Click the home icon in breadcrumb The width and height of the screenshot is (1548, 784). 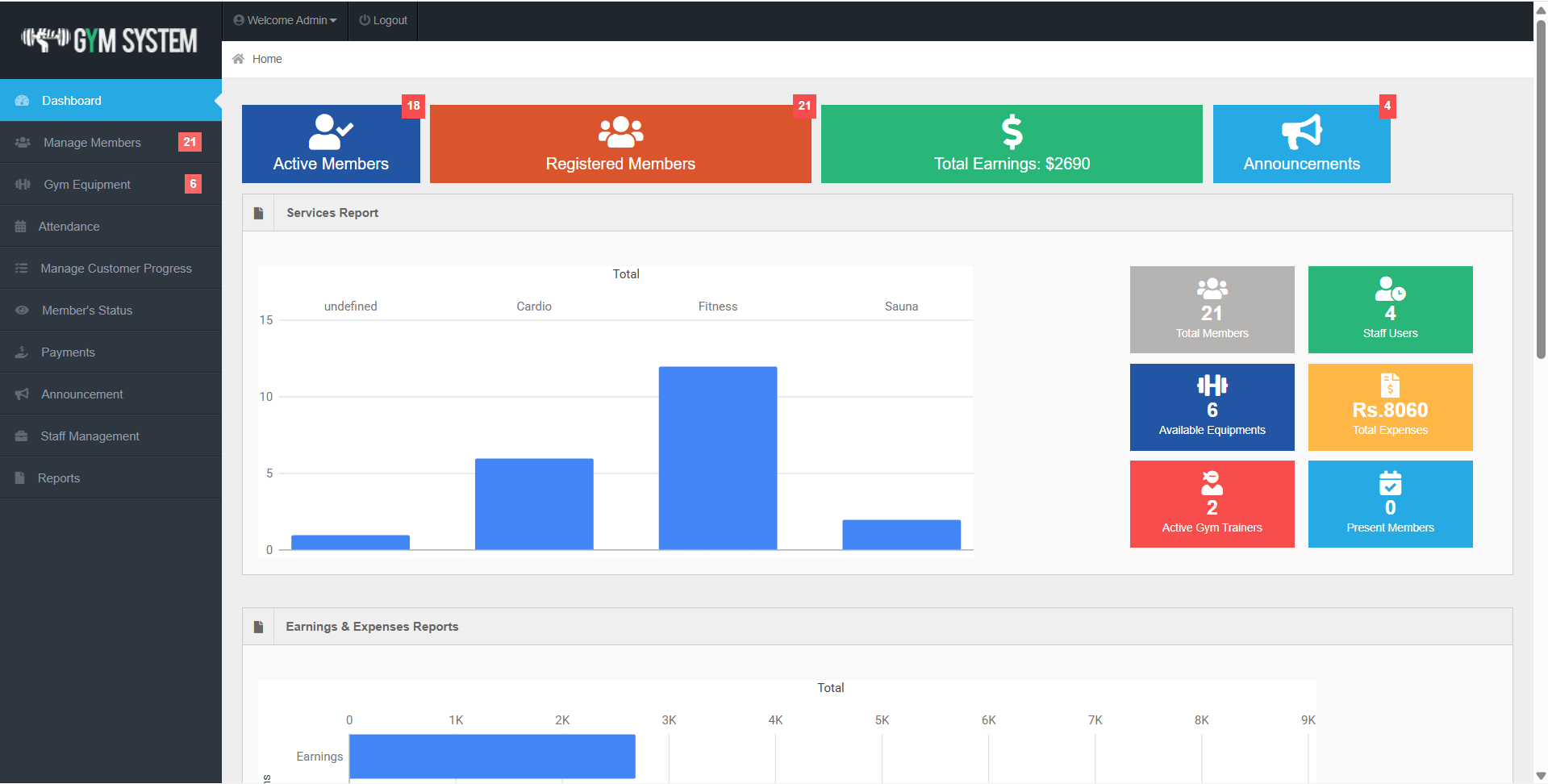[238, 59]
